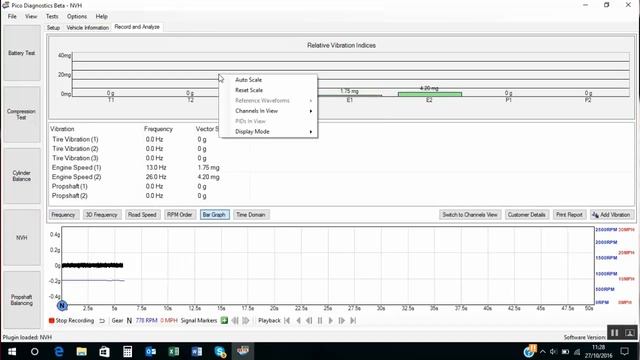Play backwards with the reverse arrow
This screenshot has height=360, width=640.
(298, 320)
